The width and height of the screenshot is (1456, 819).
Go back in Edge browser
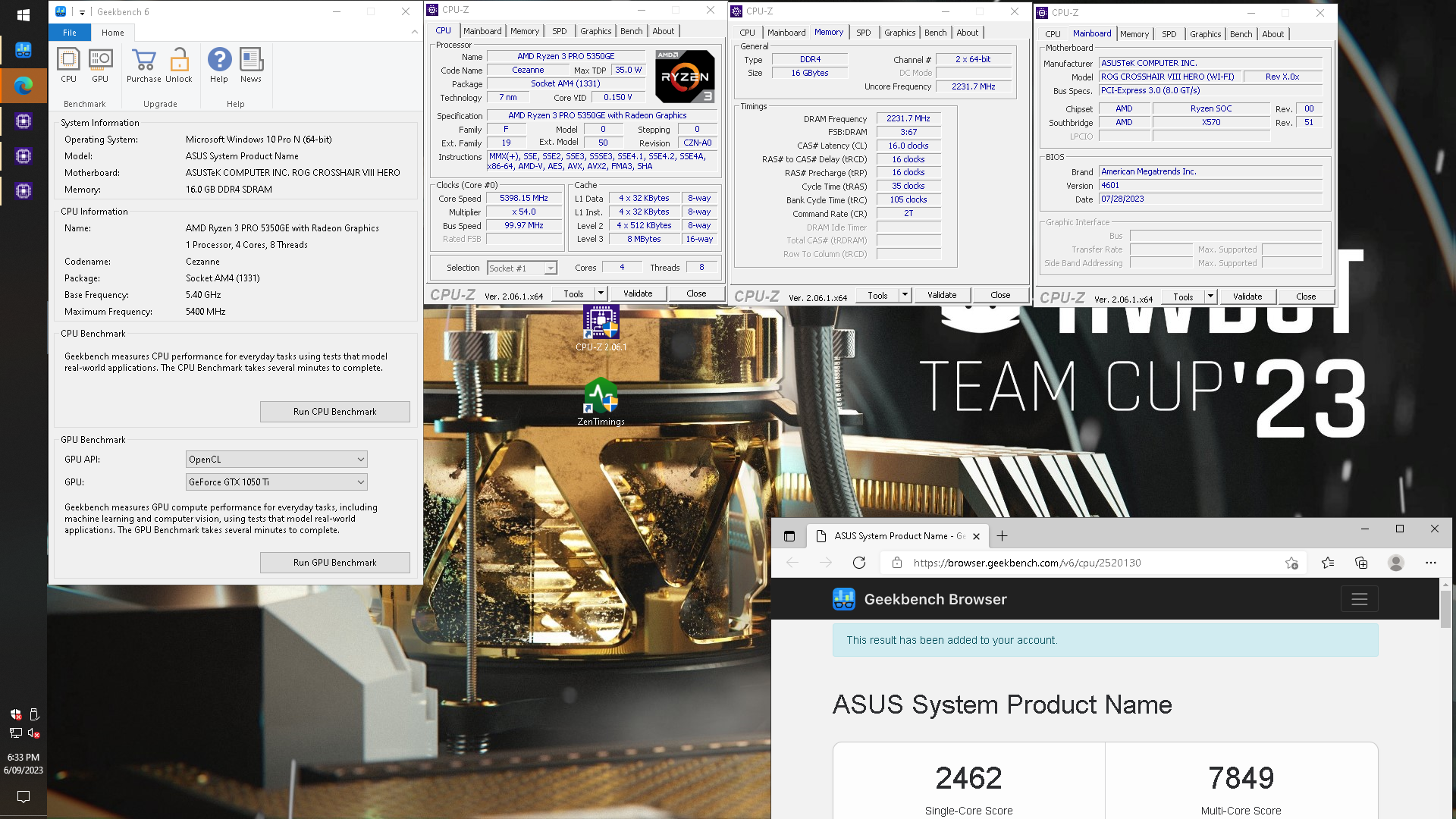(792, 563)
